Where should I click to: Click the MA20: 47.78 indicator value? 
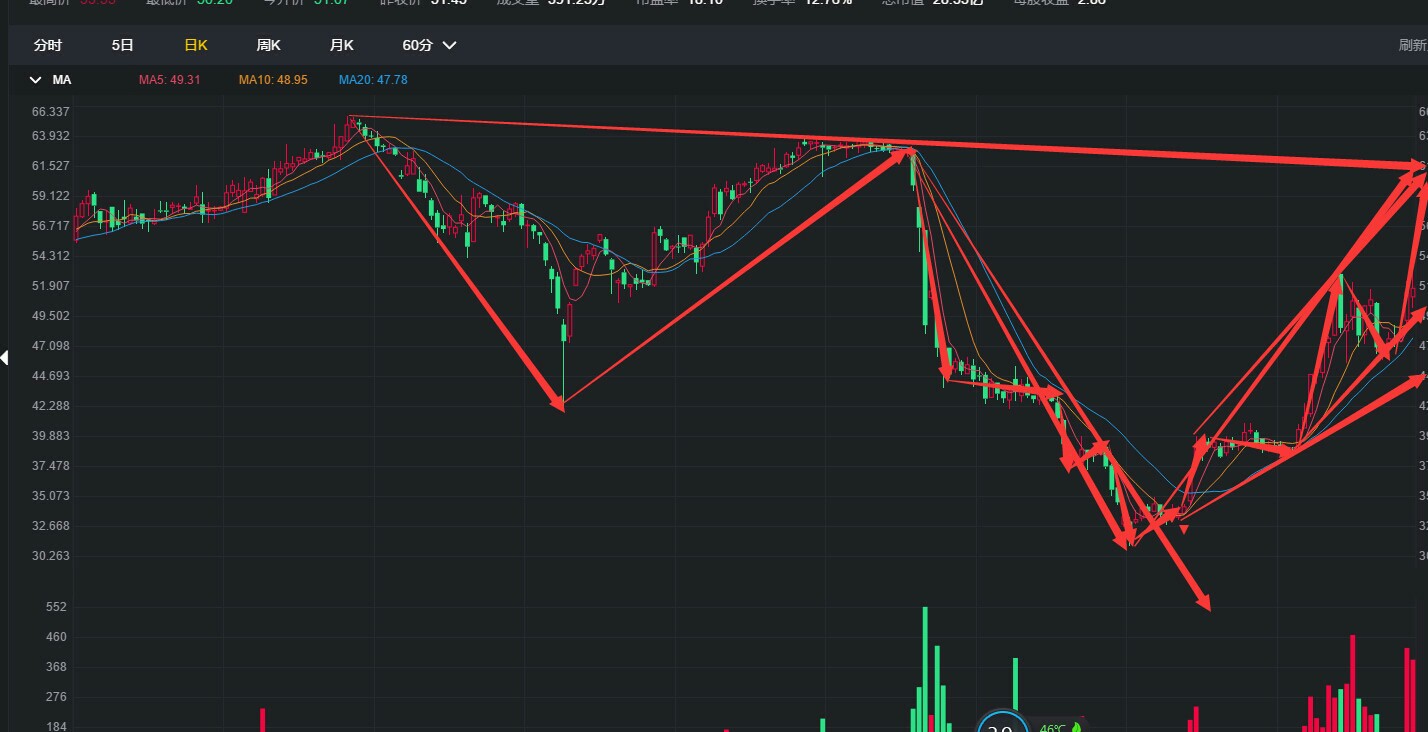pos(373,80)
